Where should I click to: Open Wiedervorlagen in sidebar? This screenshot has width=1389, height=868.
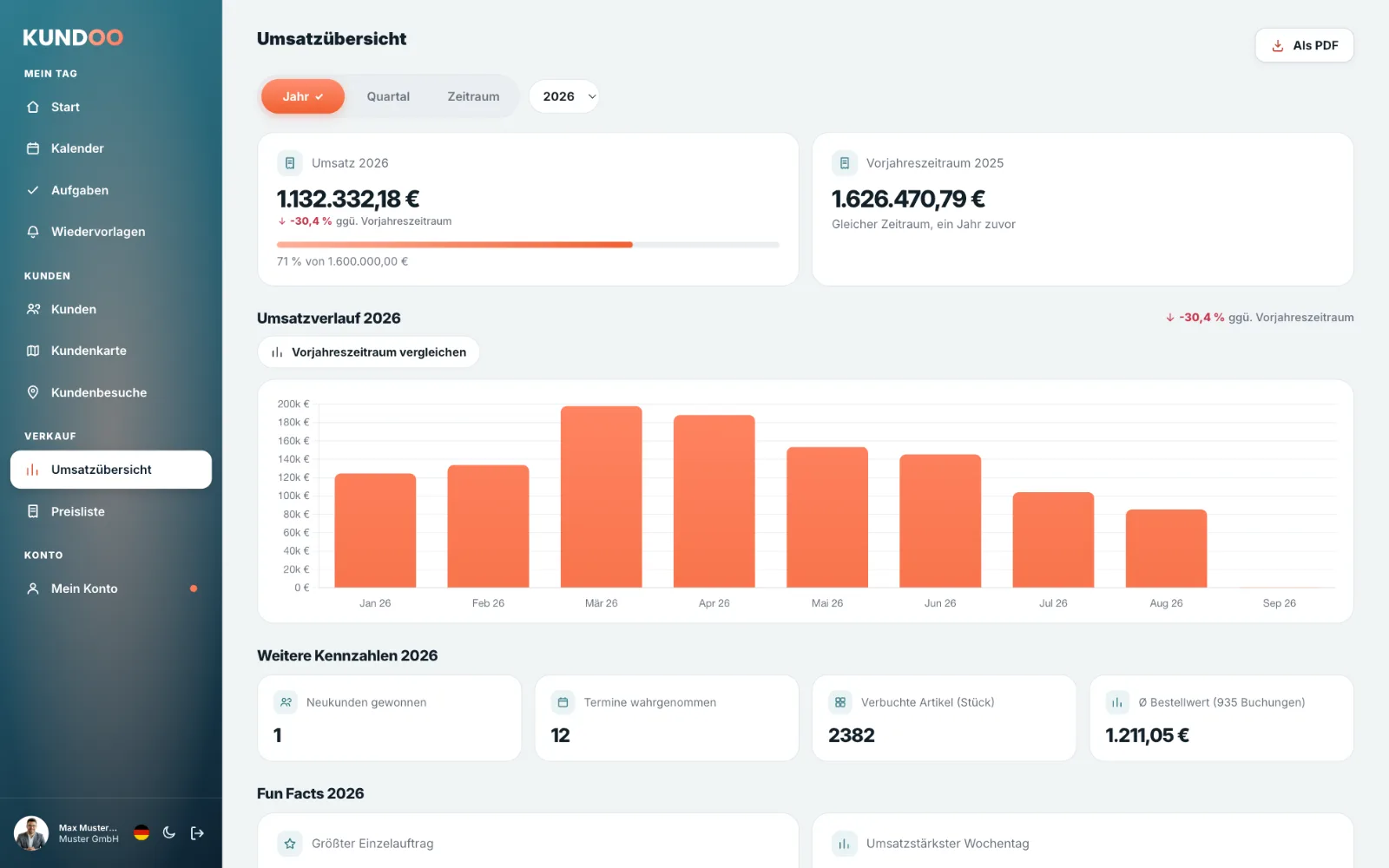click(110, 232)
